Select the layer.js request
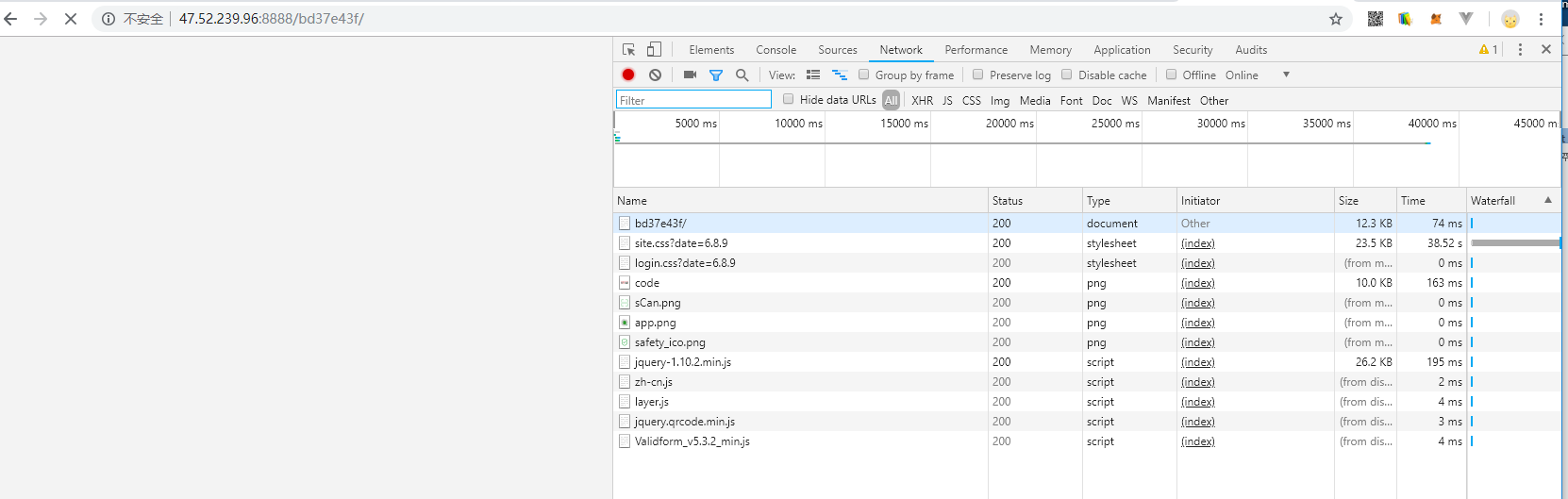The height and width of the screenshot is (499, 1568). pyautogui.click(x=1087, y=402)
